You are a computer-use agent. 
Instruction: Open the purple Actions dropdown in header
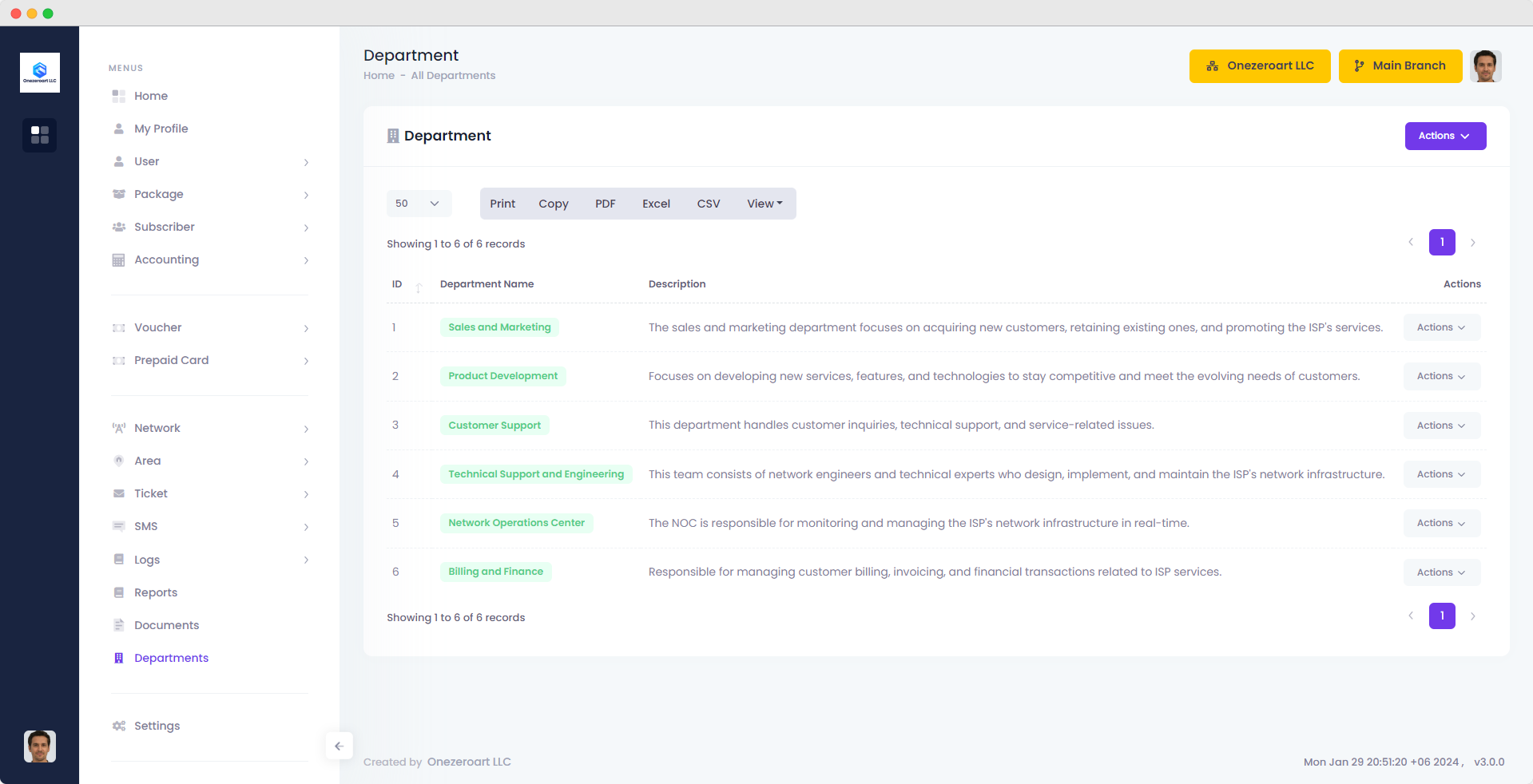tap(1445, 136)
